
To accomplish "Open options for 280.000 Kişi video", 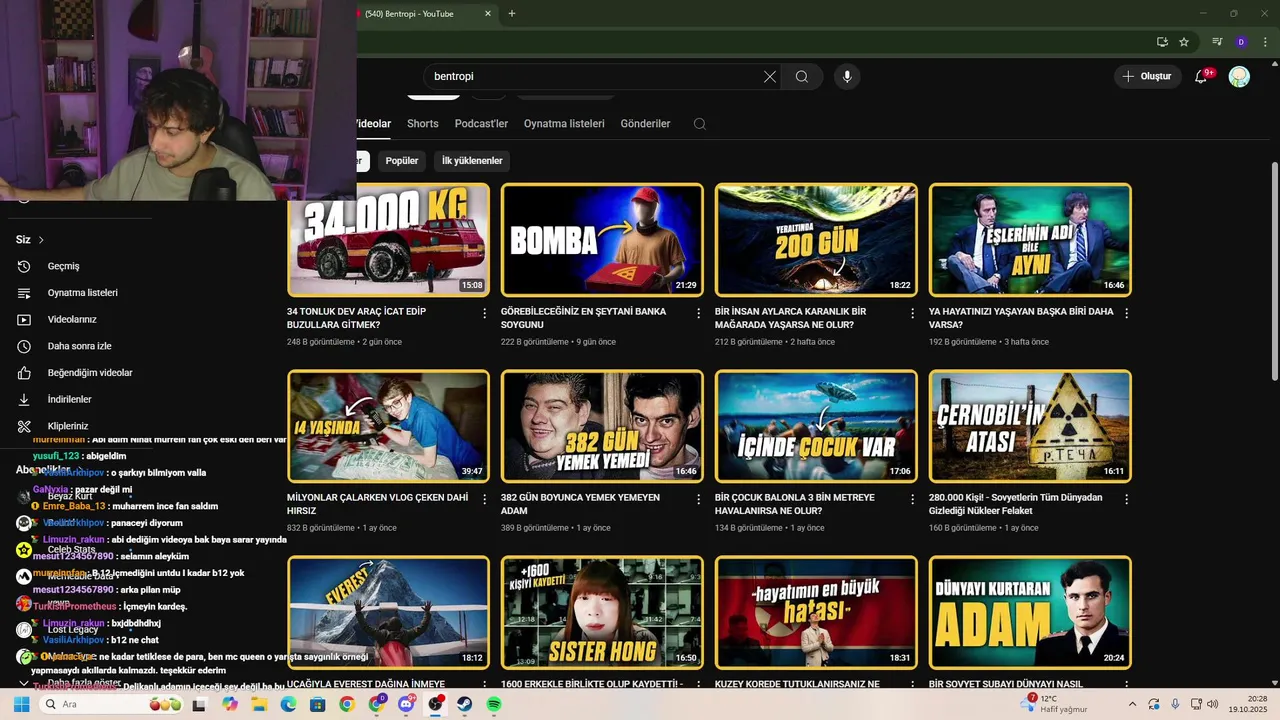I will [x=1127, y=499].
